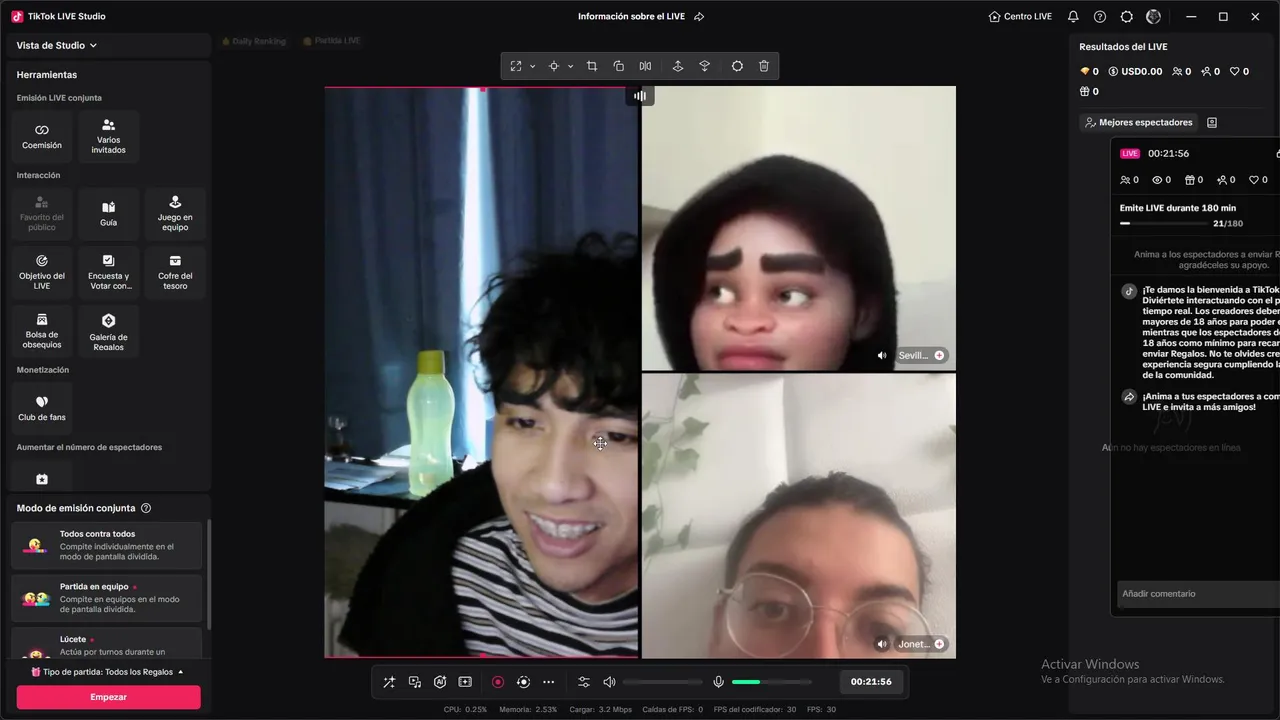Click the rotate source icon
Screen dimensions: 1280x720
tap(618, 66)
